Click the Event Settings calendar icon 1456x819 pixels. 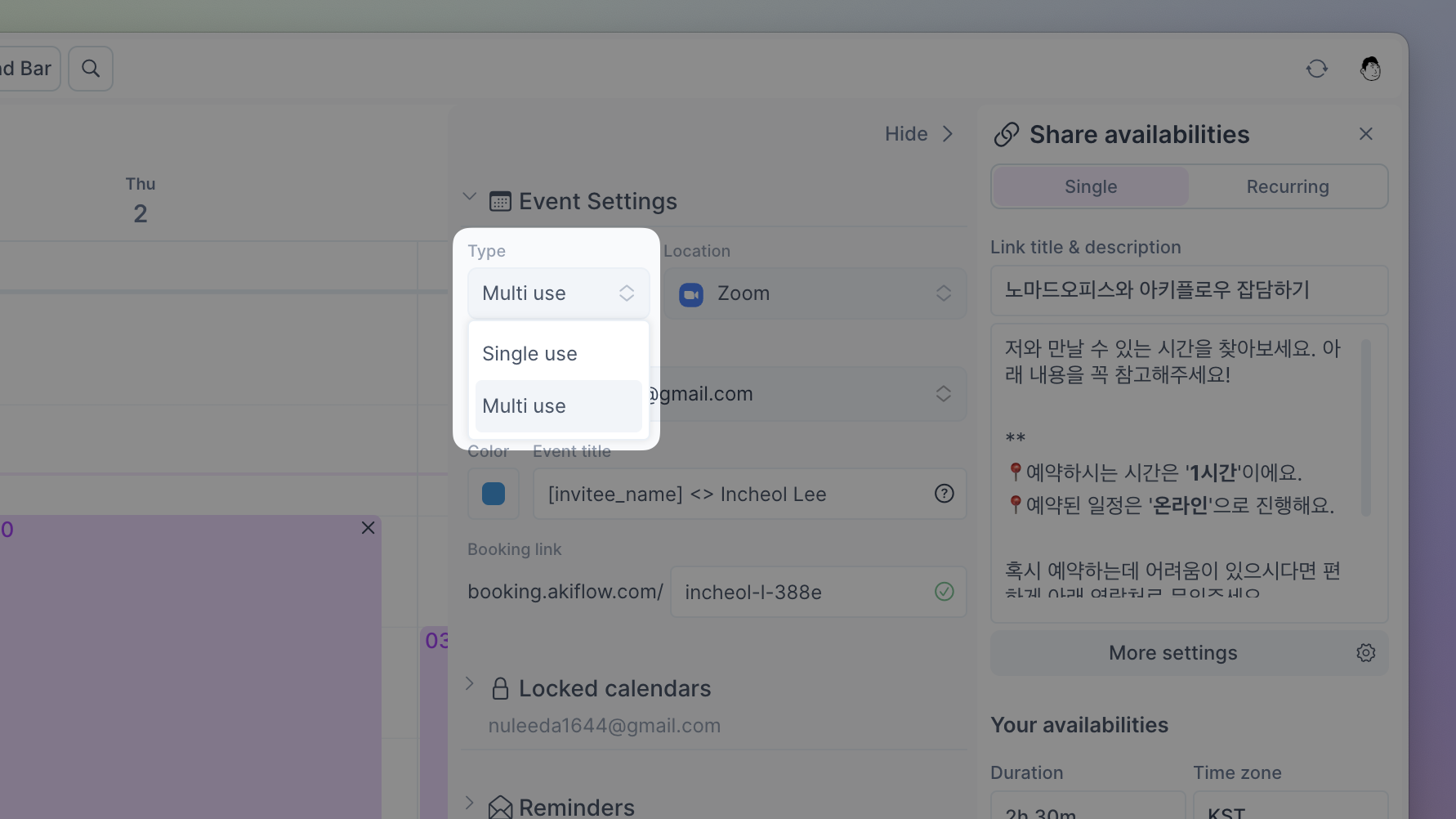click(x=500, y=201)
